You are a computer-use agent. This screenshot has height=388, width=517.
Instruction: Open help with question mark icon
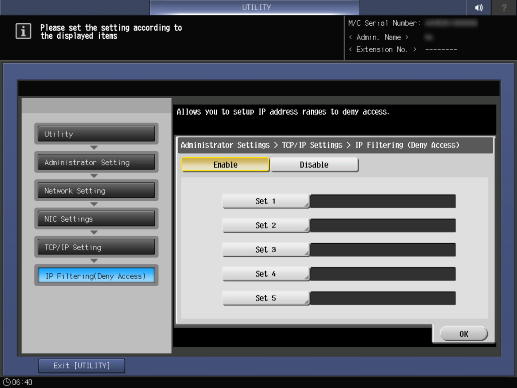504,7
